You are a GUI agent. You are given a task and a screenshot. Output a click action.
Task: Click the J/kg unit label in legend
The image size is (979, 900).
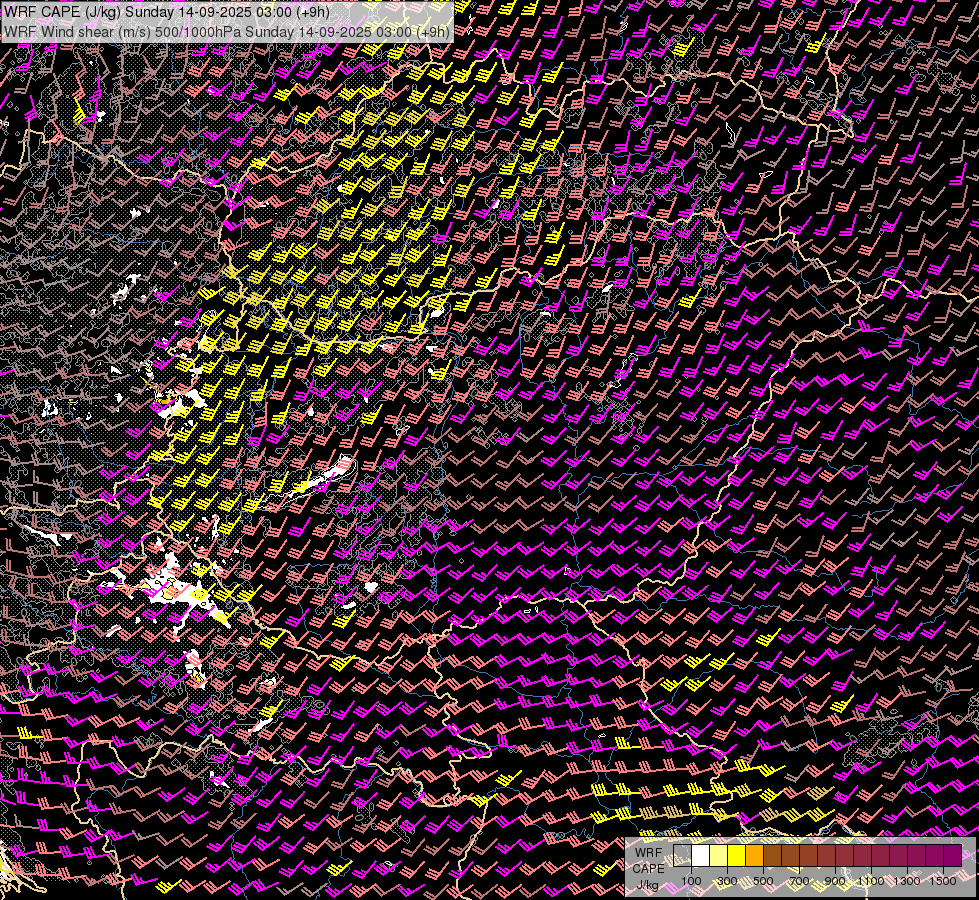coord(648,884)
